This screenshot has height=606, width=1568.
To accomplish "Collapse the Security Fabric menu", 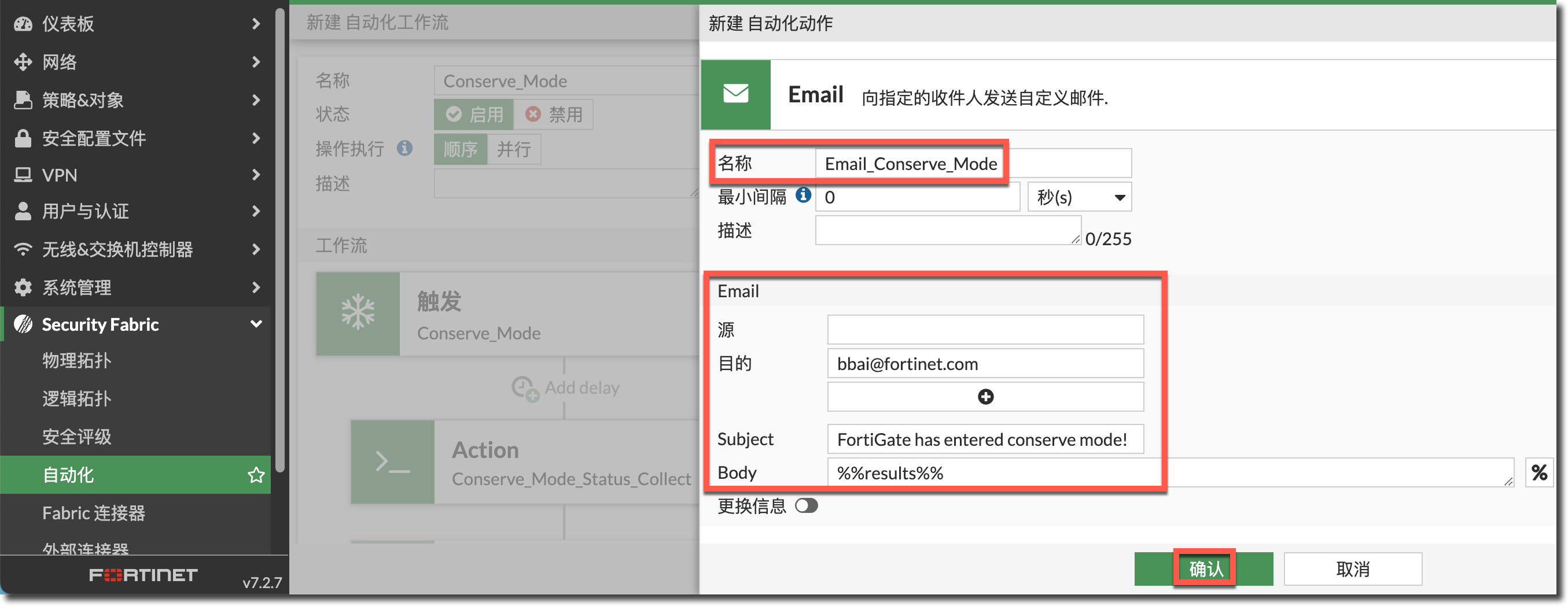I will [256, 324].
